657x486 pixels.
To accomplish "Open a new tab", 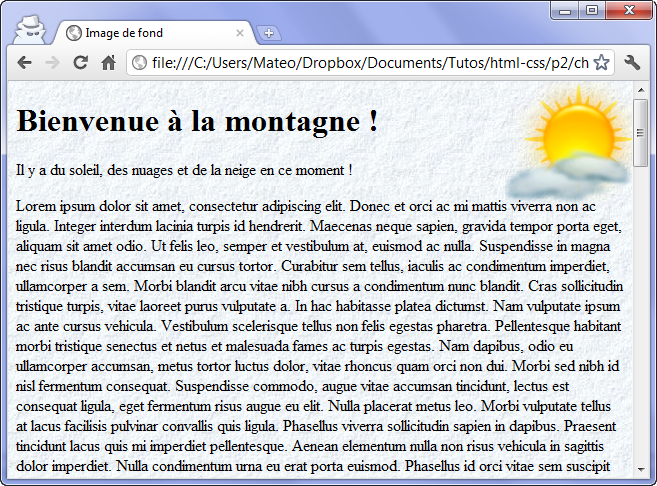I will (x=268, y=34).
